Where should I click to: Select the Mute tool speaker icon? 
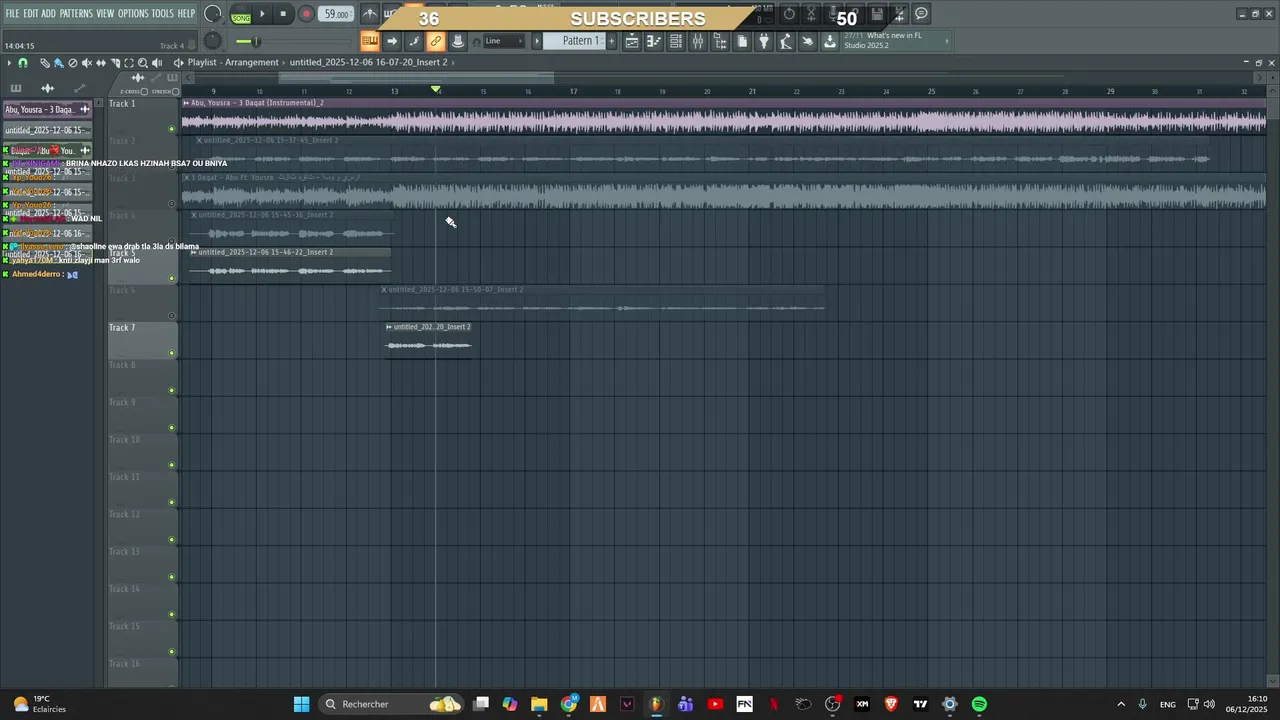(x=87, y=63)
